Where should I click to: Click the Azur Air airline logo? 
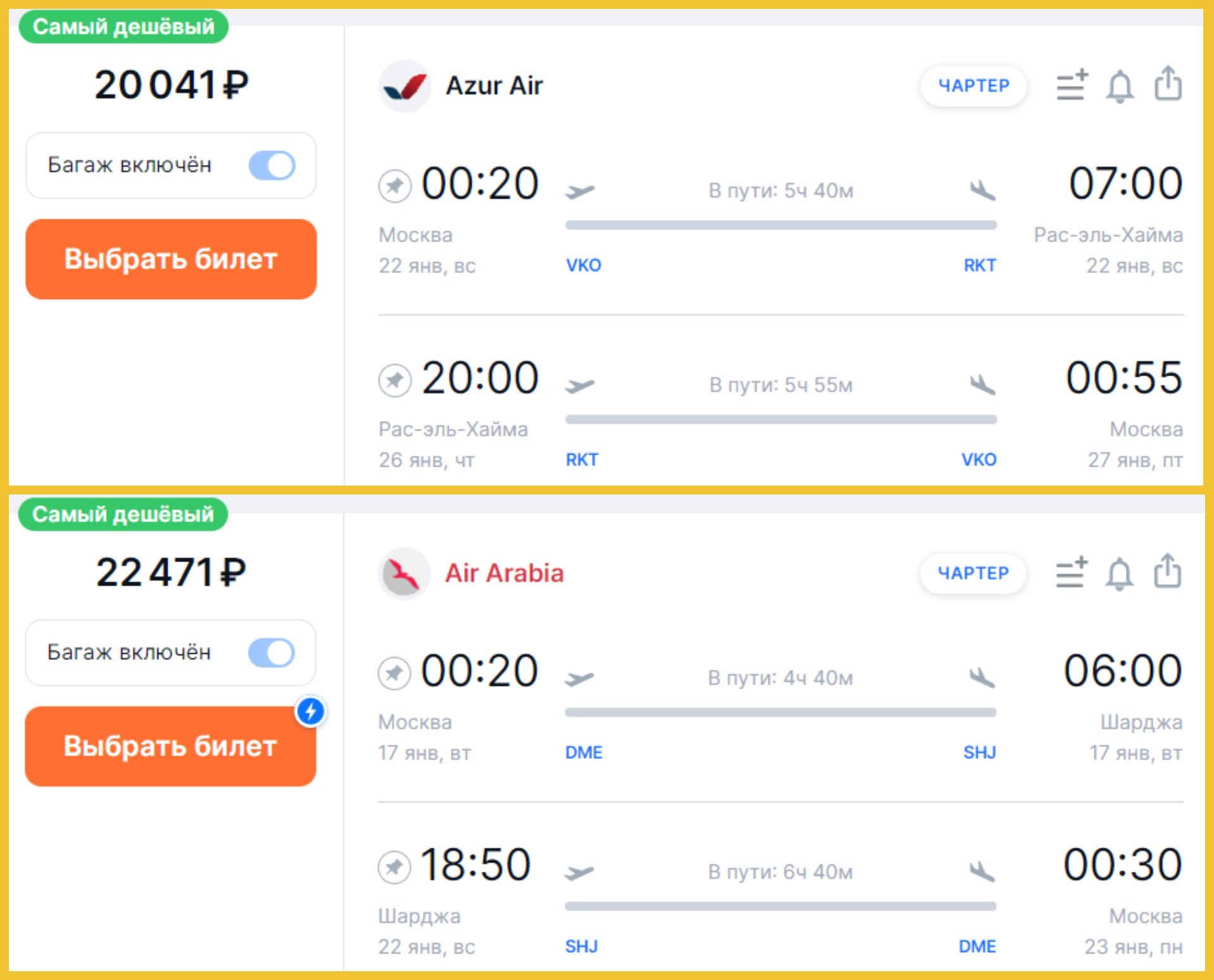pos(405,86)
